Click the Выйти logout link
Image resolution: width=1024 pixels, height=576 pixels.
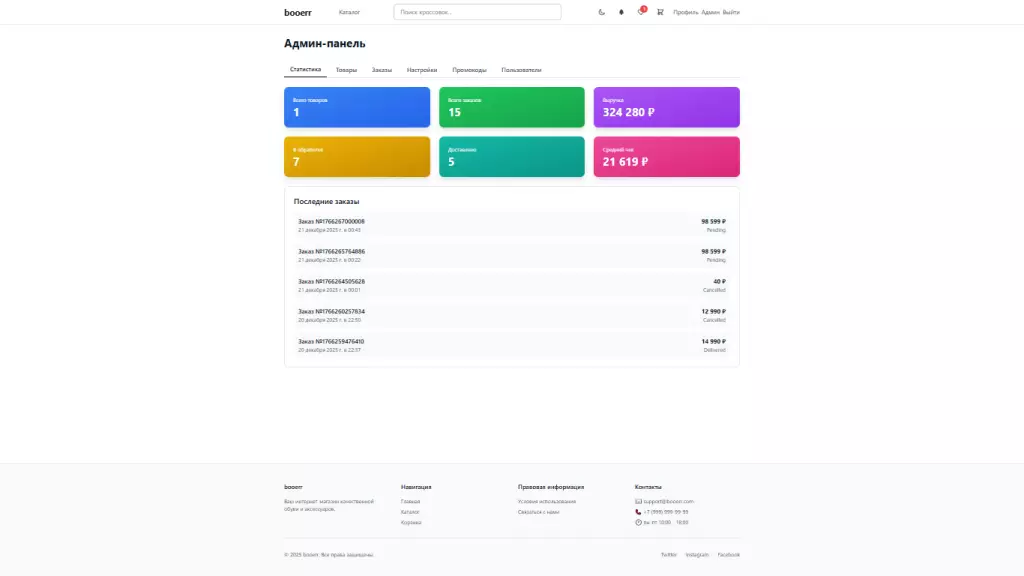pos(731,12)
